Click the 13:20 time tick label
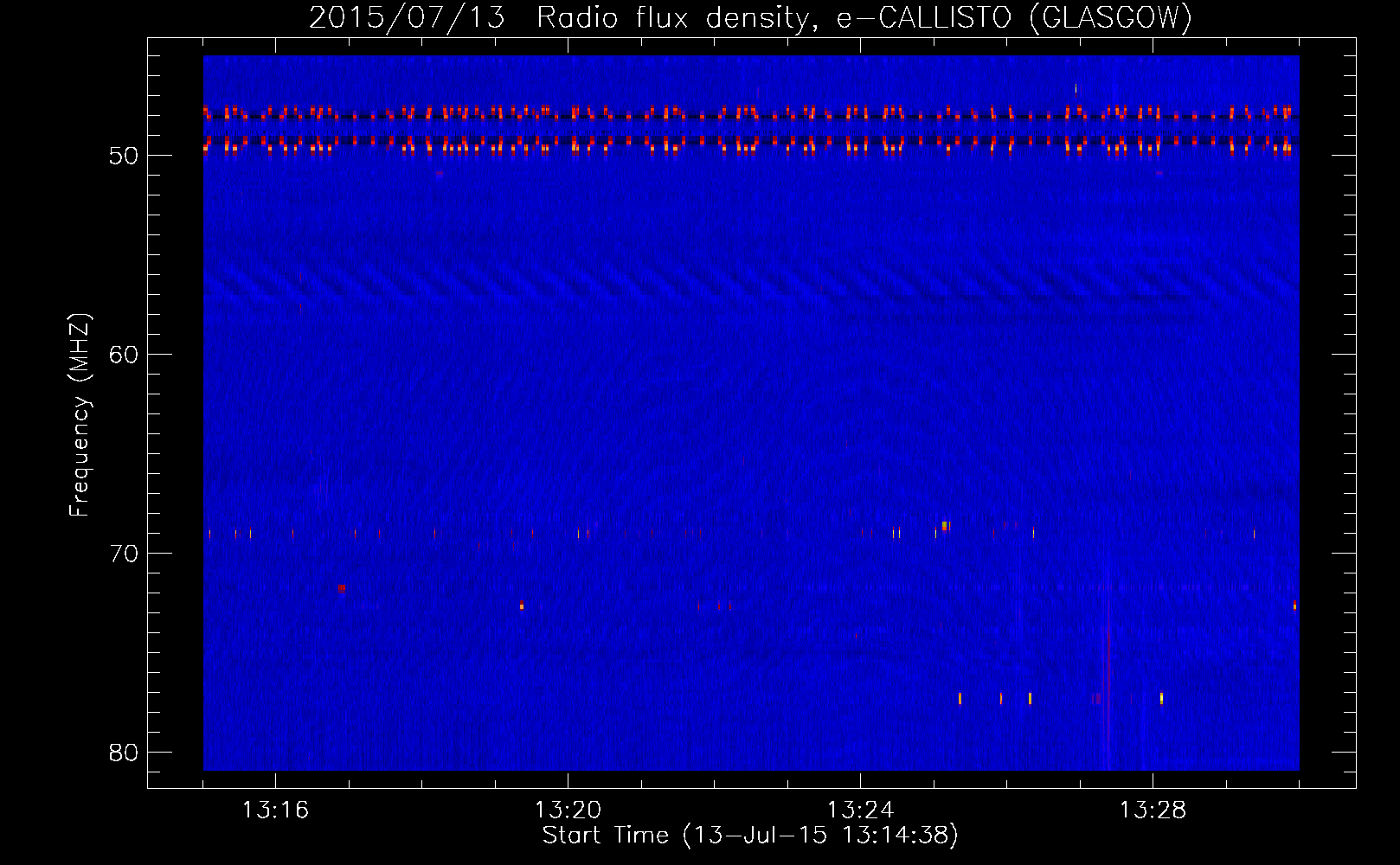This screenshot has width=1400, height=865. pyautogui.click(x=568, y=811)
